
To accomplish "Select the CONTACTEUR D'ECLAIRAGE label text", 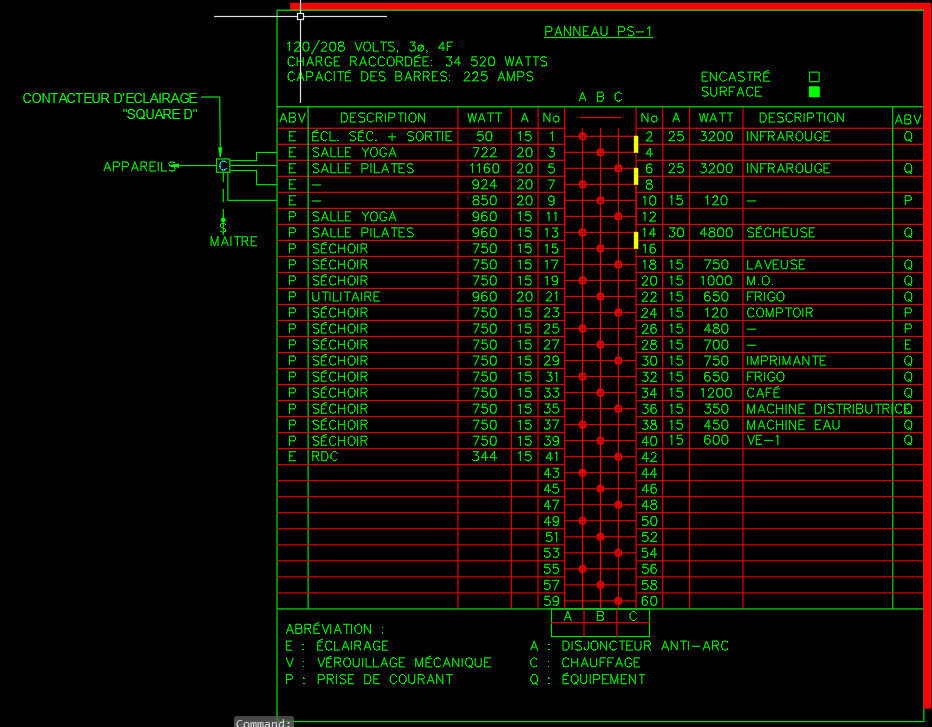I will pos(110,99).
